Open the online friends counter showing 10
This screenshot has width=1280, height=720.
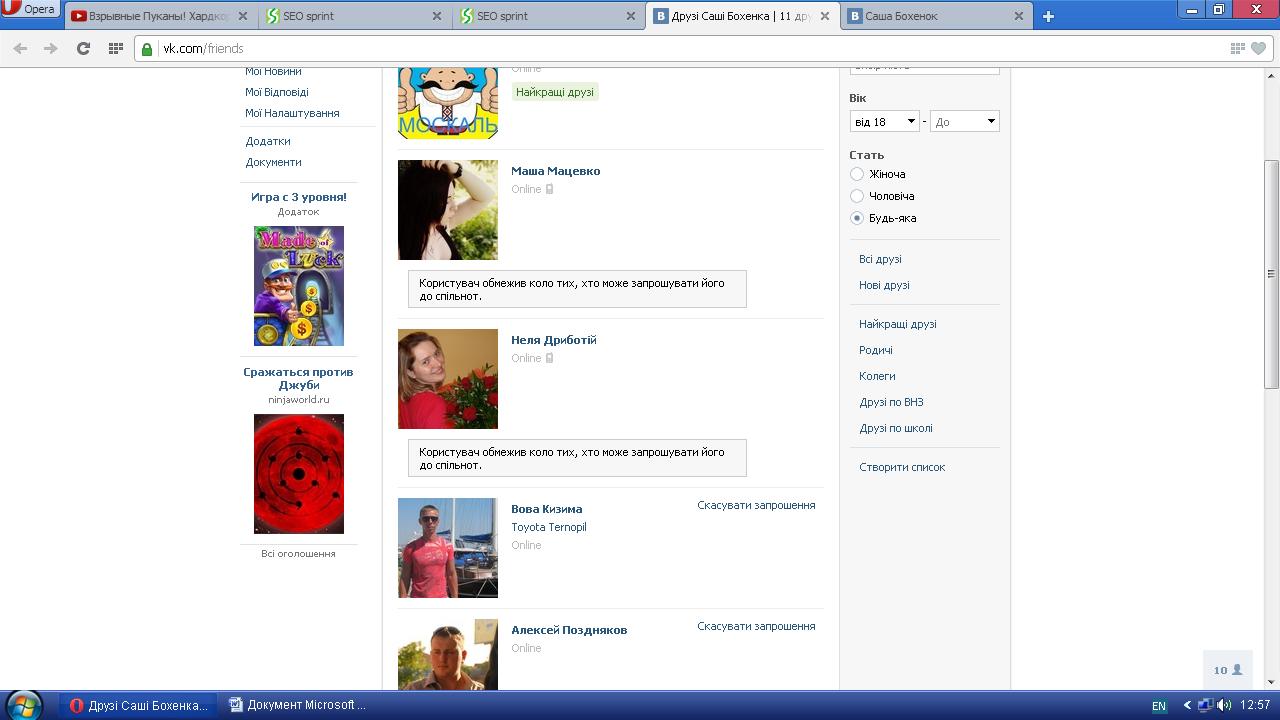pos(1227,670)
